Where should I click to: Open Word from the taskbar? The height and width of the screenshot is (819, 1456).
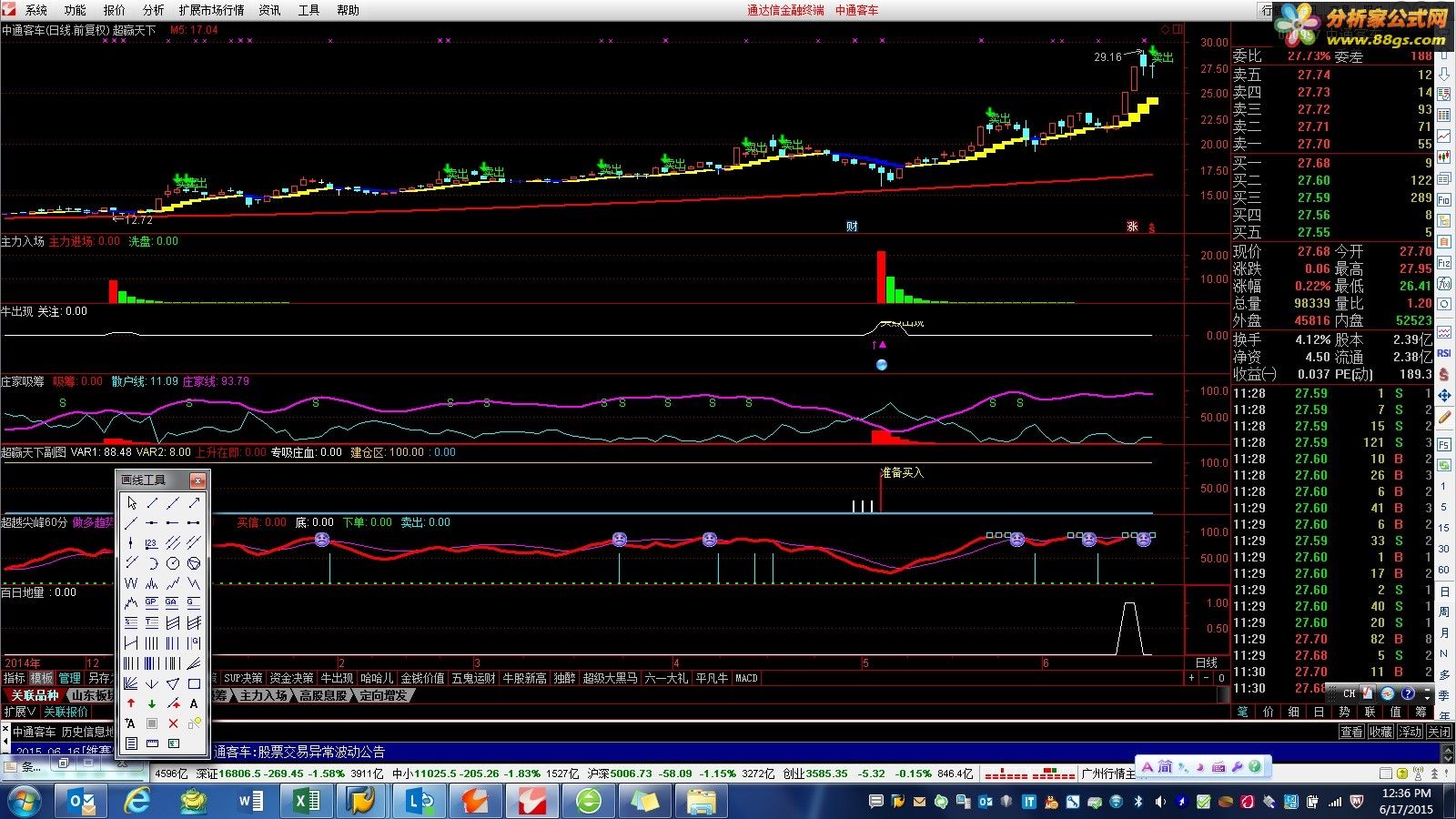(250, 801)
